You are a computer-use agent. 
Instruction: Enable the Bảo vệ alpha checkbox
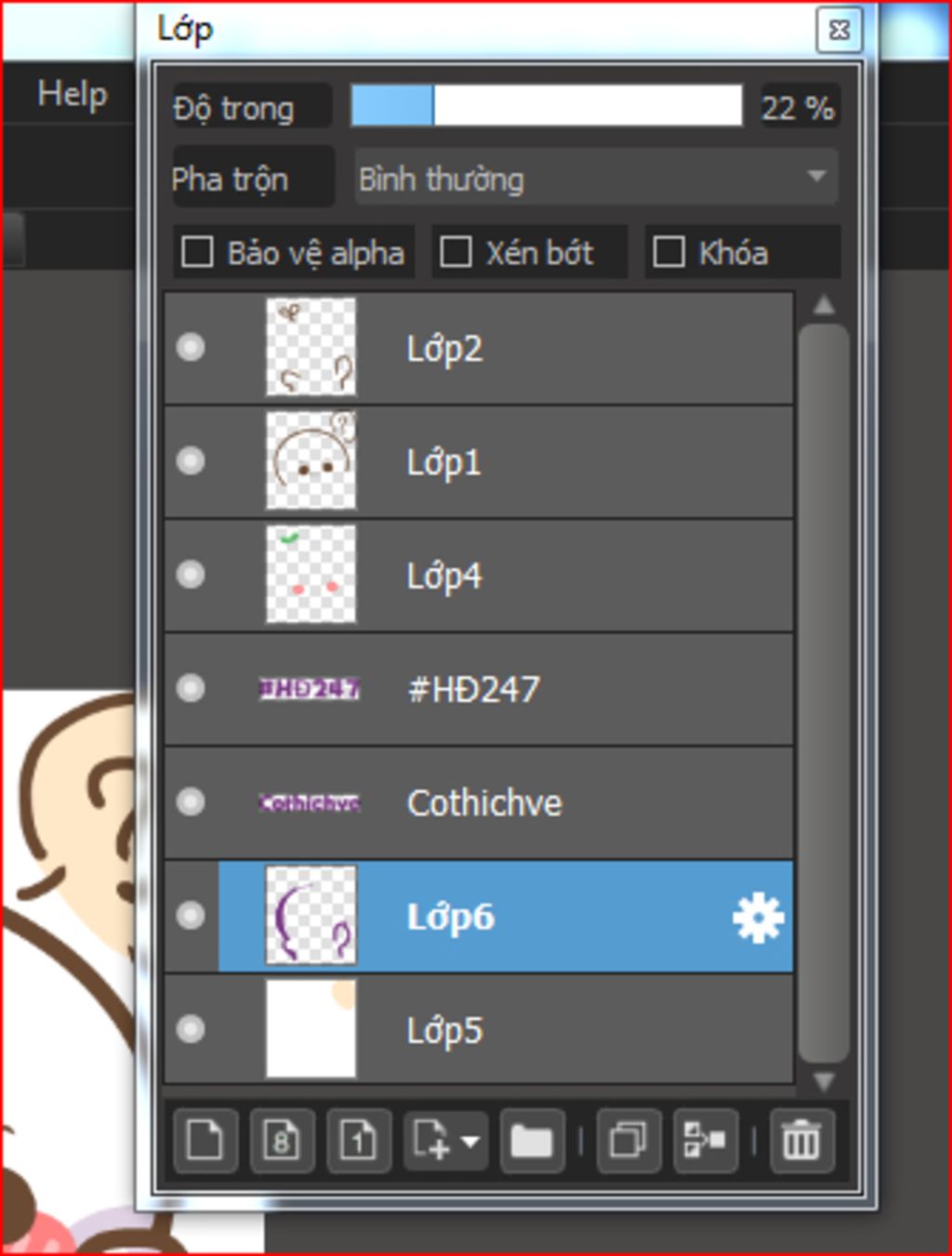click(x=197, y=252)
